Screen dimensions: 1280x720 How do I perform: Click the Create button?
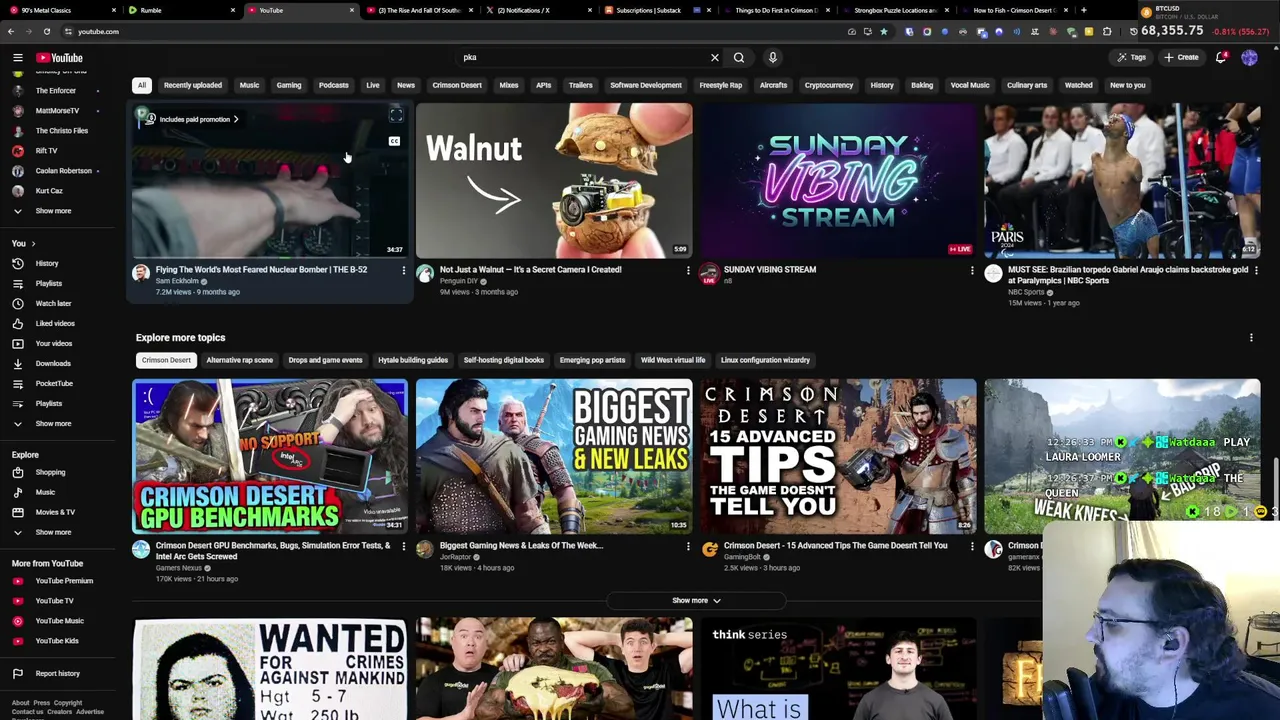[x=1181, y=57]
